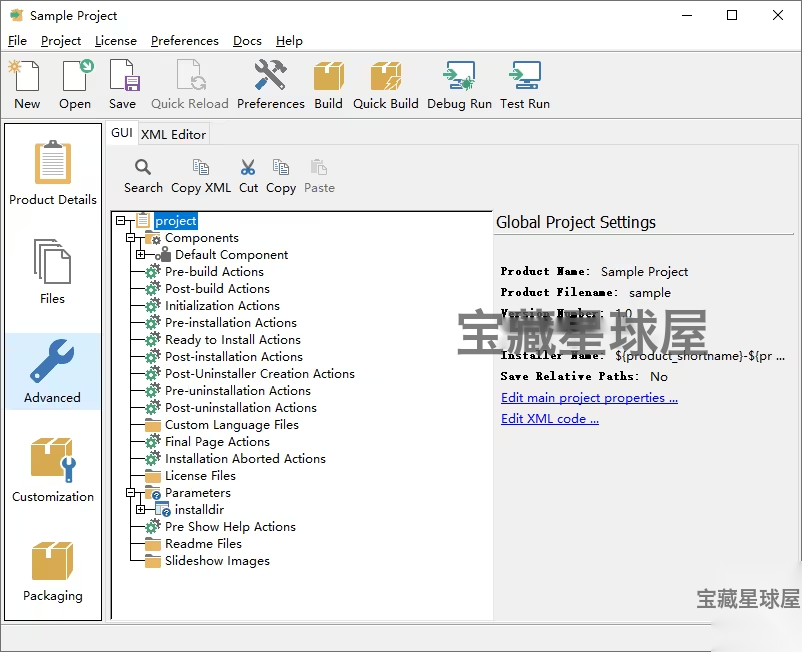Select Ready to Install Actions row
The width and height of the screenshot is (802, 652).
point(233,340)
